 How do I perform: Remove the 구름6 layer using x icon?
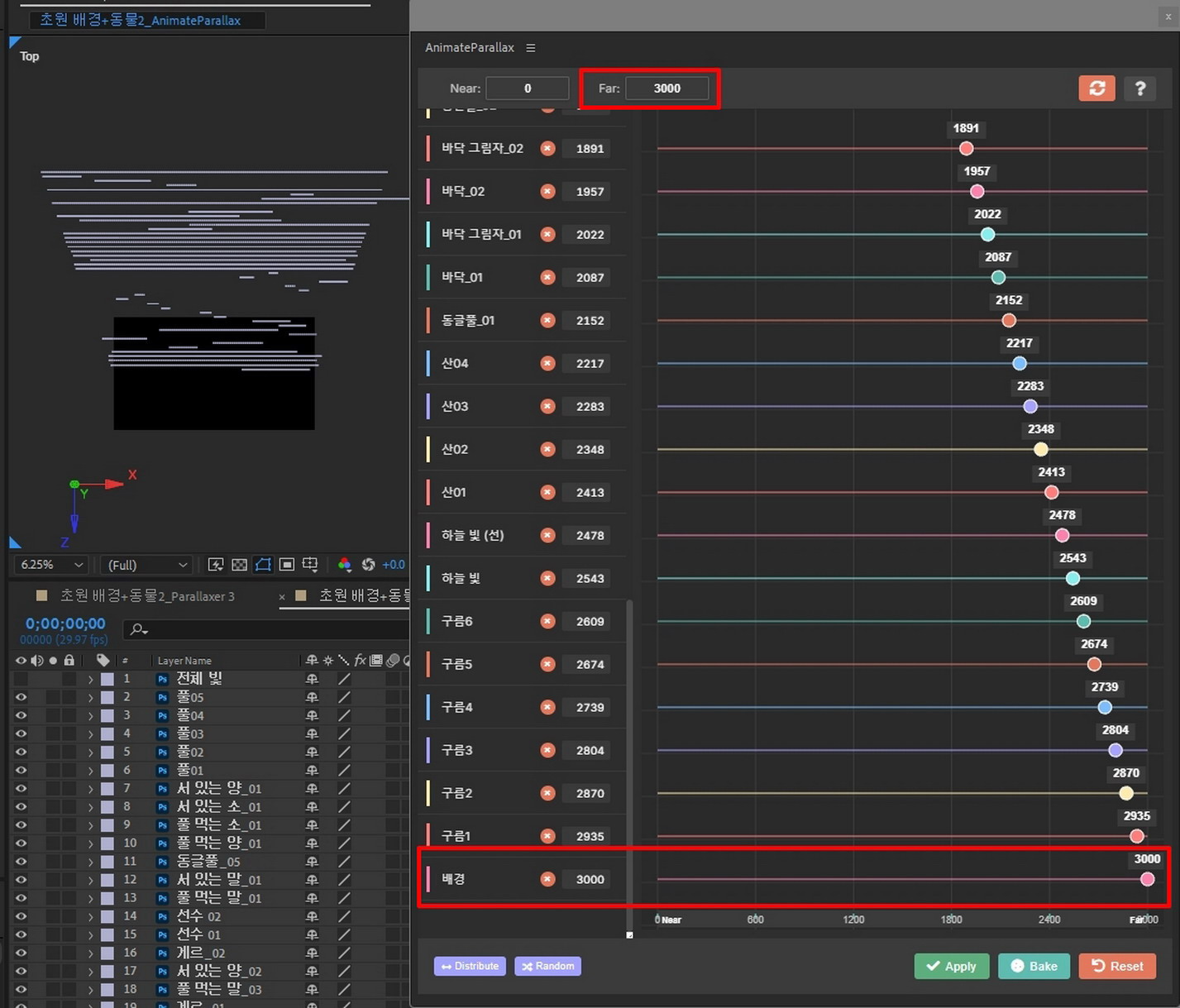[547, 621]
